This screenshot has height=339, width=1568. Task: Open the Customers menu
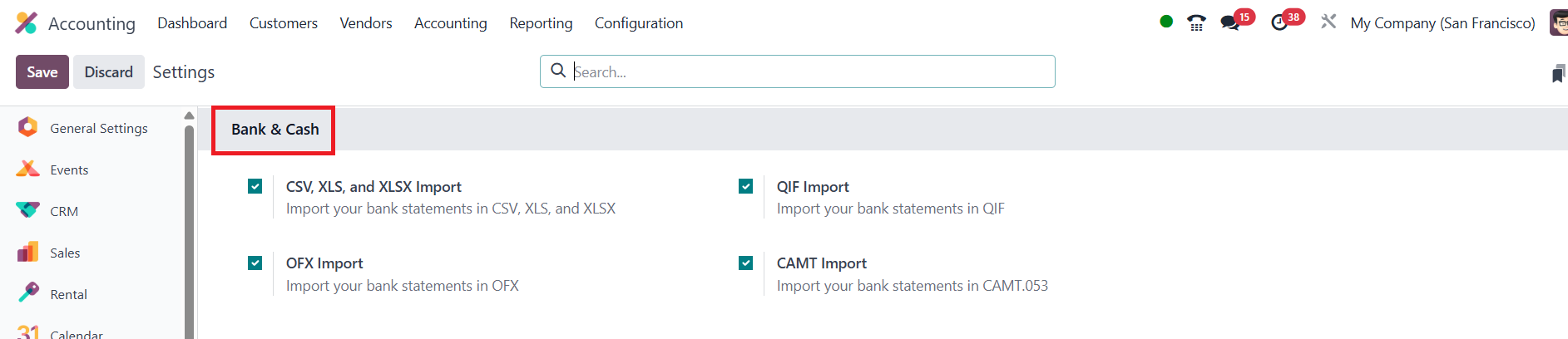click(283, 23)
